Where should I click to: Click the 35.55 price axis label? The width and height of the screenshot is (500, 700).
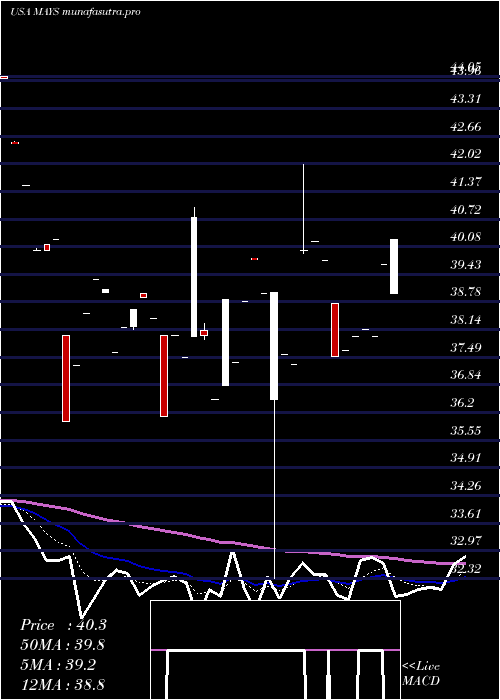466,431
